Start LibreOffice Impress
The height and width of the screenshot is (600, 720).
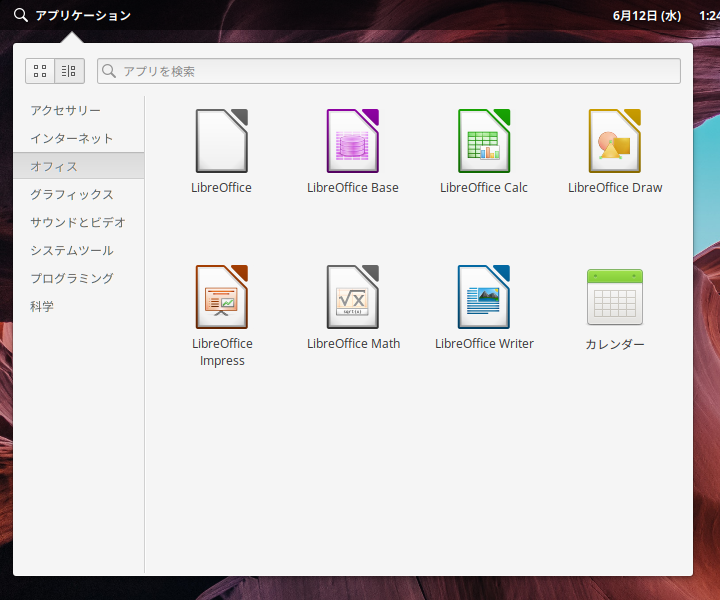click(x=222, y=315)
